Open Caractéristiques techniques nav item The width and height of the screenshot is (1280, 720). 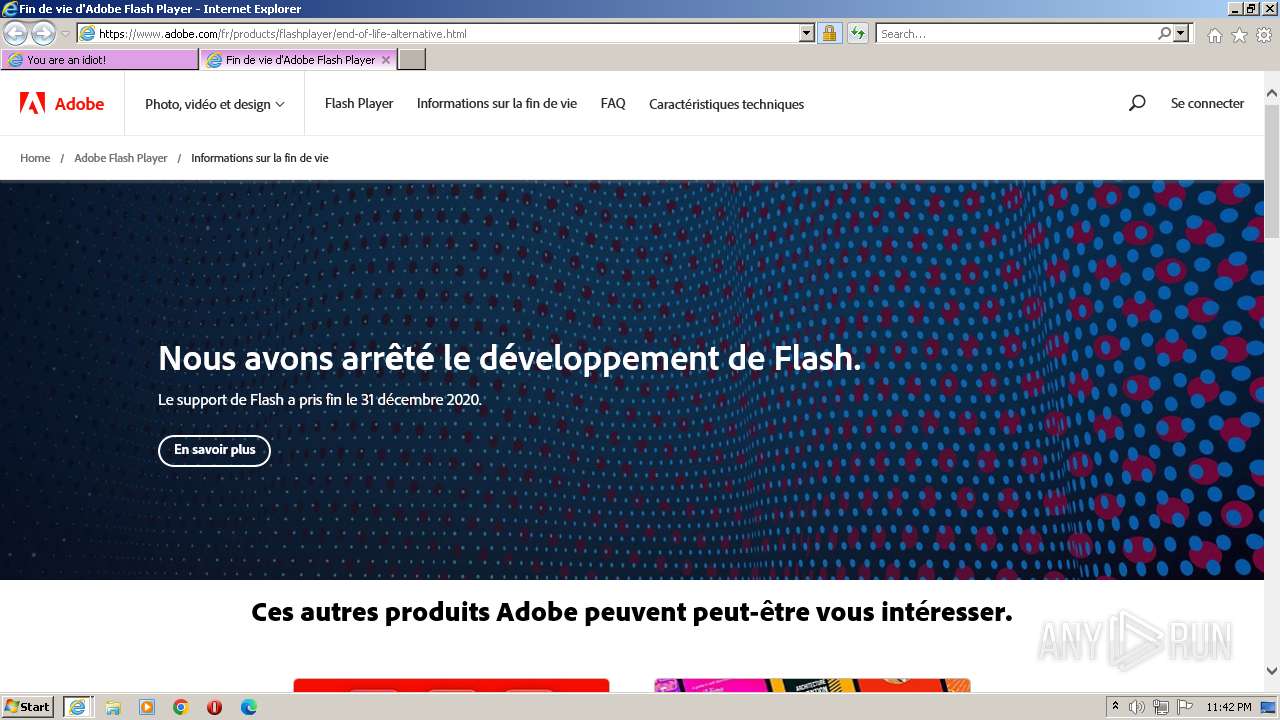[726, 104]
